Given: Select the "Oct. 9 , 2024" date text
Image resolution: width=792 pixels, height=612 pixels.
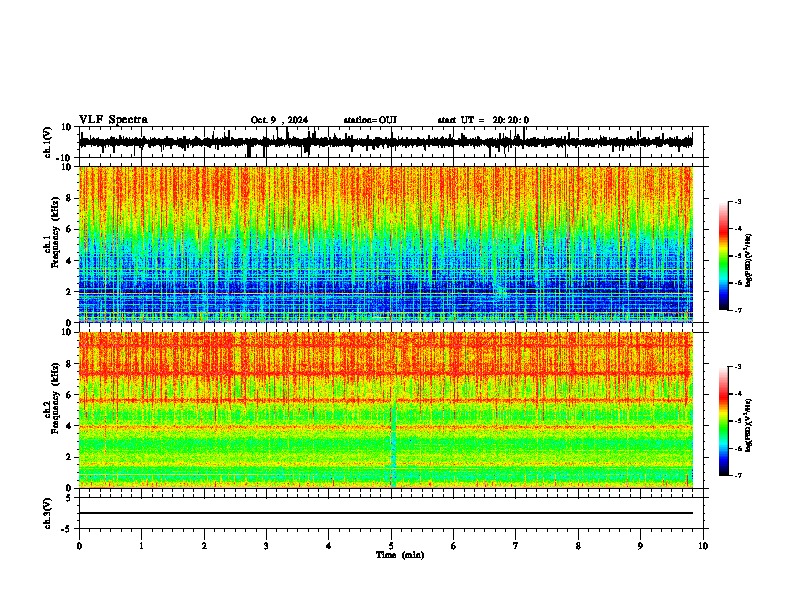Looking at the screenshot, I should point(279,120).
